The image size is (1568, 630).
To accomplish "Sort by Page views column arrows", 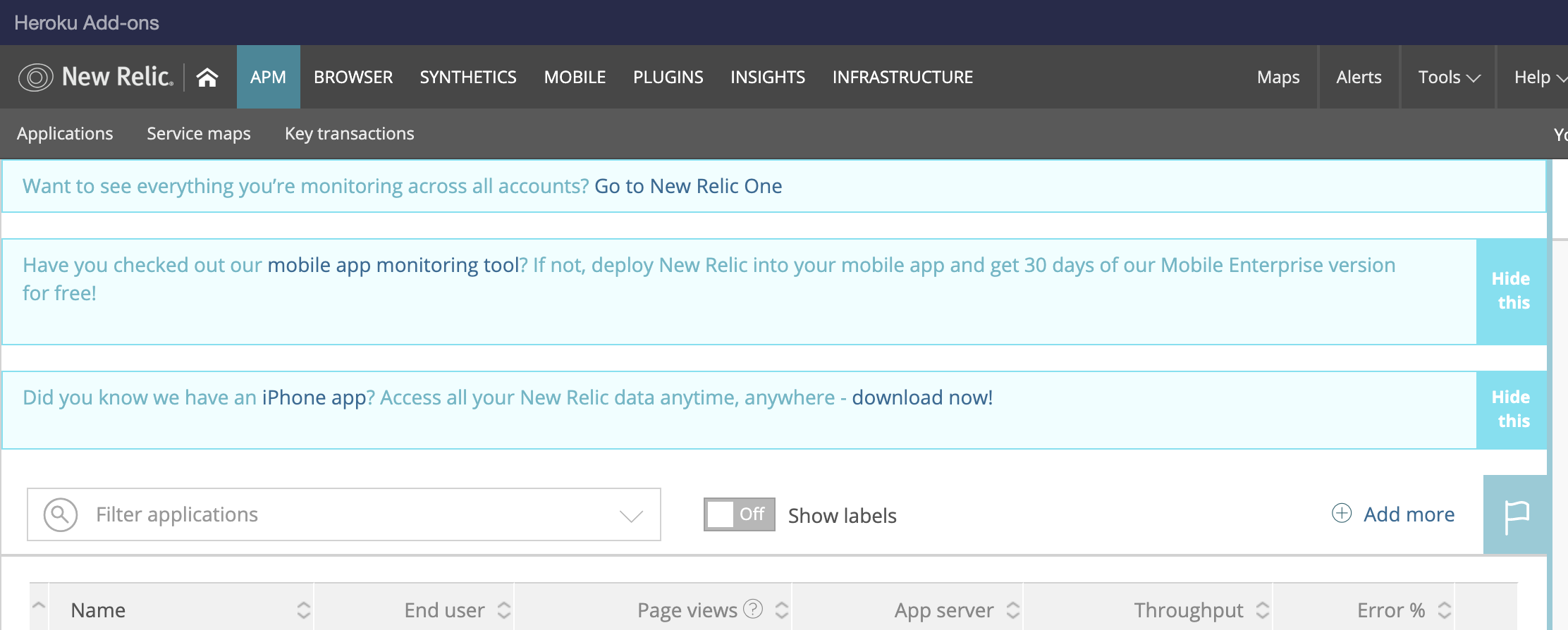I will point(781,610).
